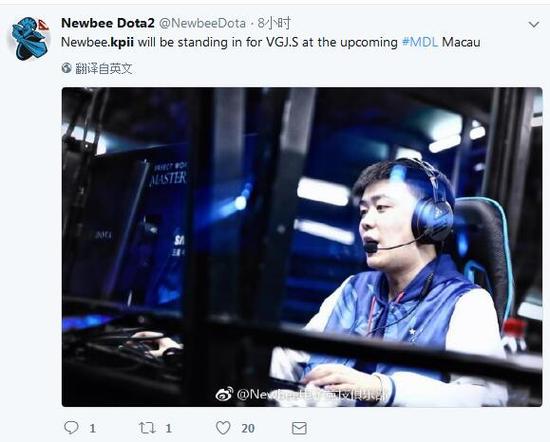Screen dimensions: 550x442
Task: Click the retweet count number
Action: (168, 428)
